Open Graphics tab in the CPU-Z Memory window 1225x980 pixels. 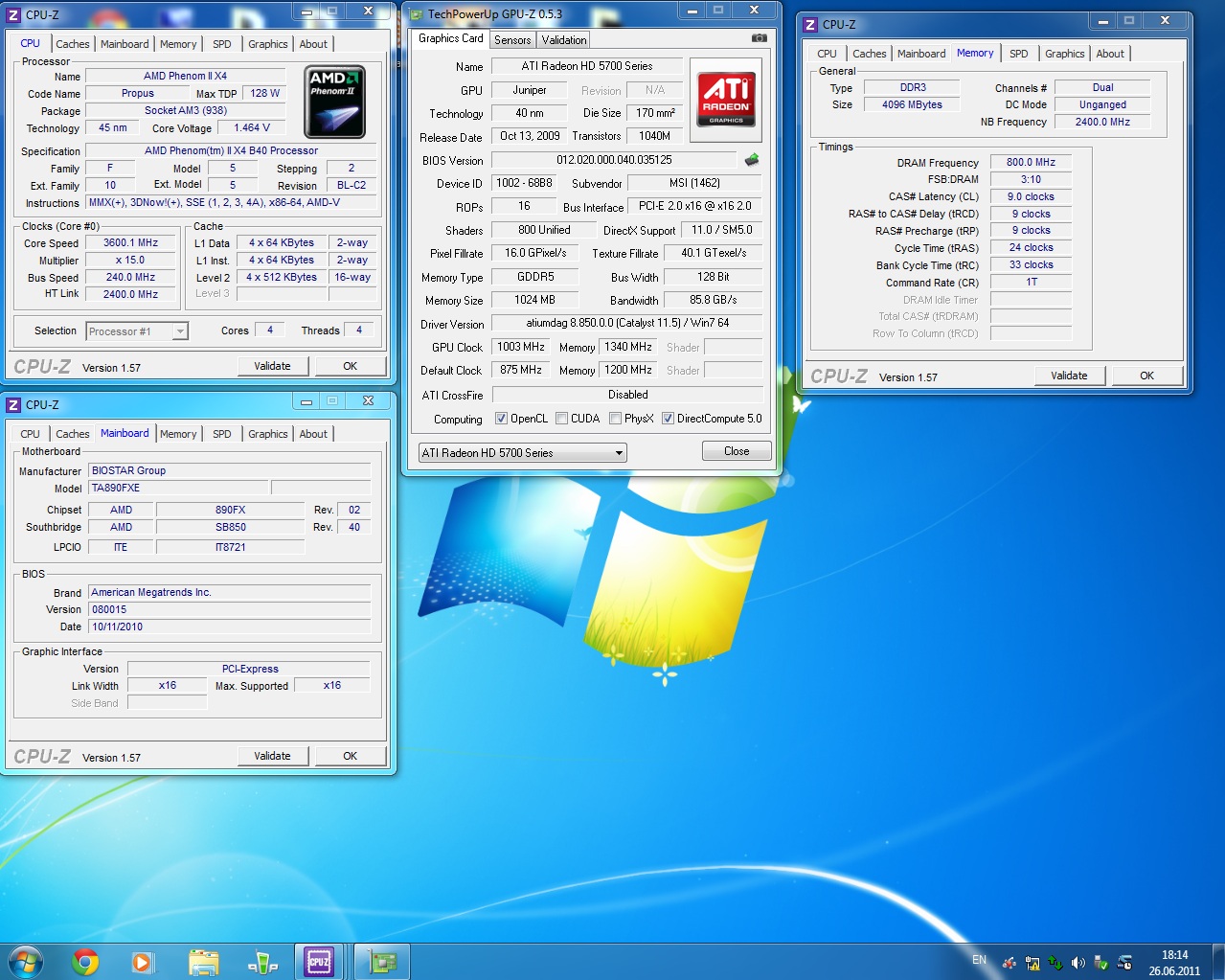click(1064, 54)
